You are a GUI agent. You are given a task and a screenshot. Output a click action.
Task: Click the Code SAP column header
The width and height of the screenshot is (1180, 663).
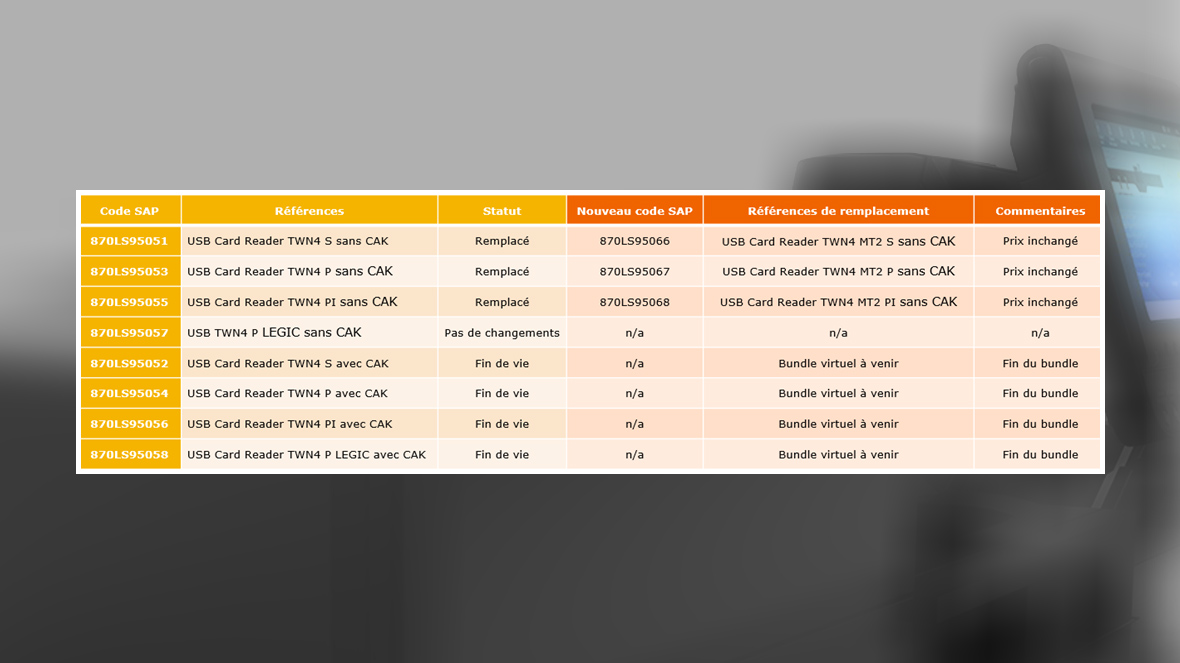[x=130, y=211]
